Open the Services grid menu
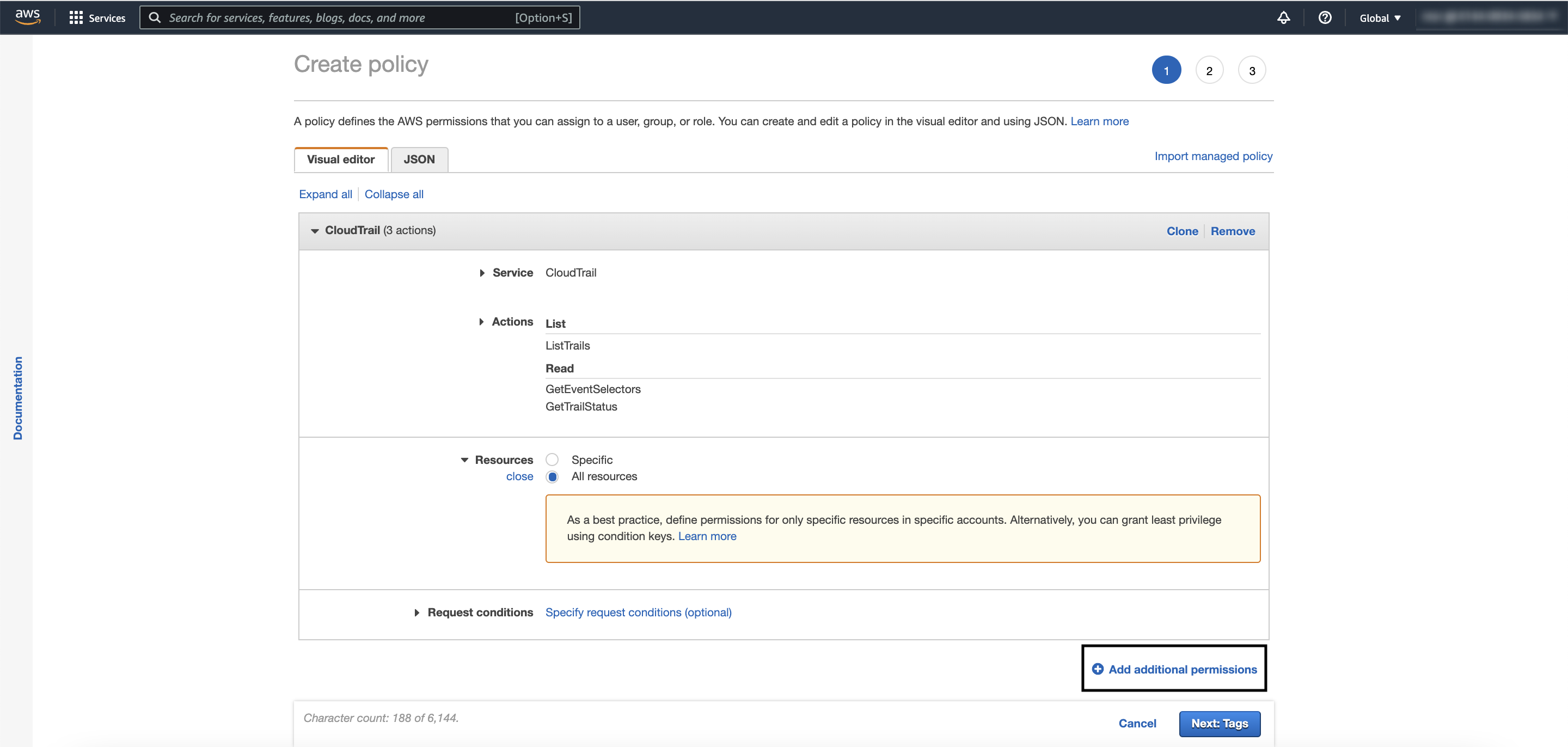This screenshot has height=747, width=1568. click(76, 17)
